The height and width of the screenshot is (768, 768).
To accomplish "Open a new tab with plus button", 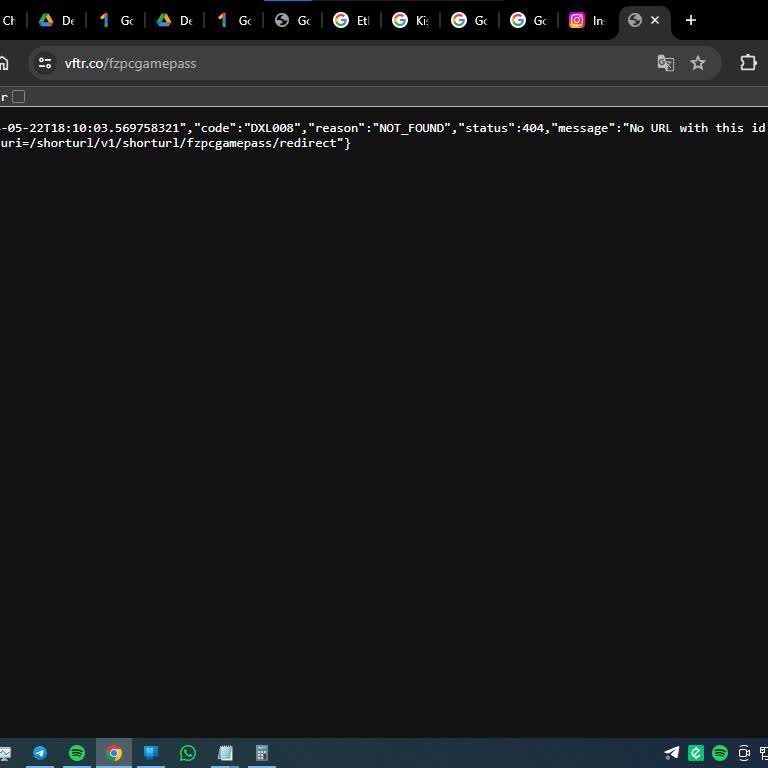I will [x=690, y=20].
